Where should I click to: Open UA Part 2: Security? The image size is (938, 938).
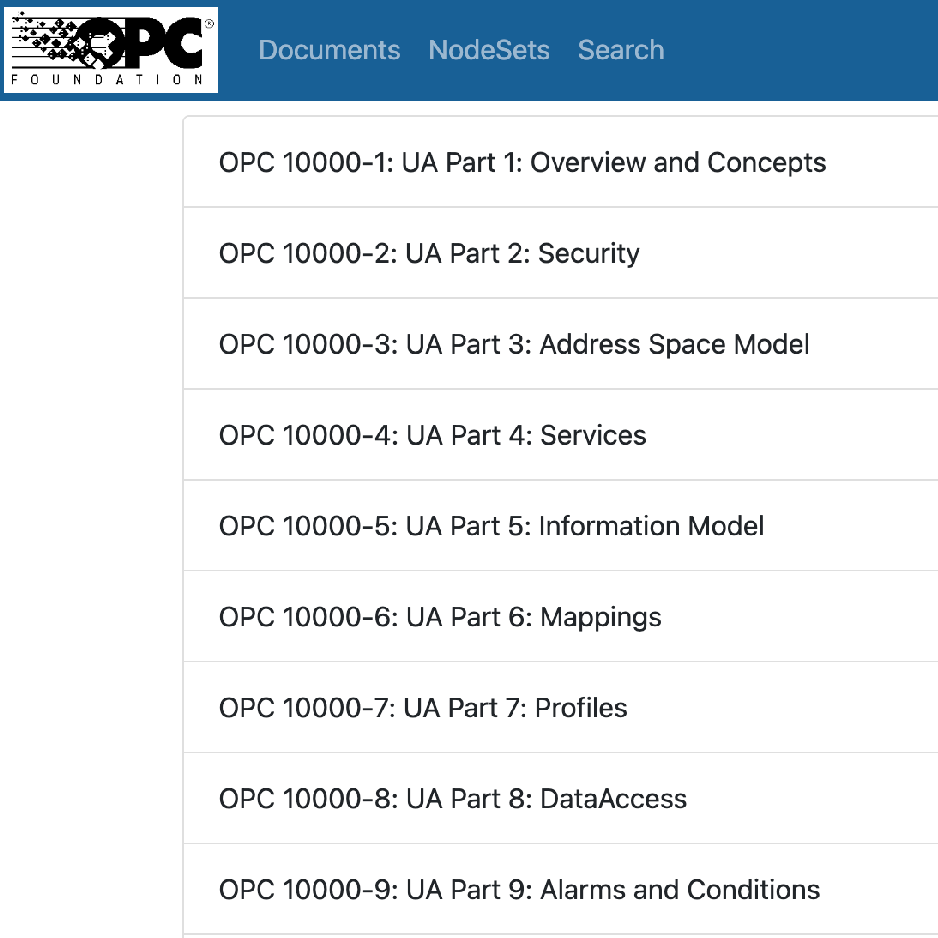click(x=429, y=254)
